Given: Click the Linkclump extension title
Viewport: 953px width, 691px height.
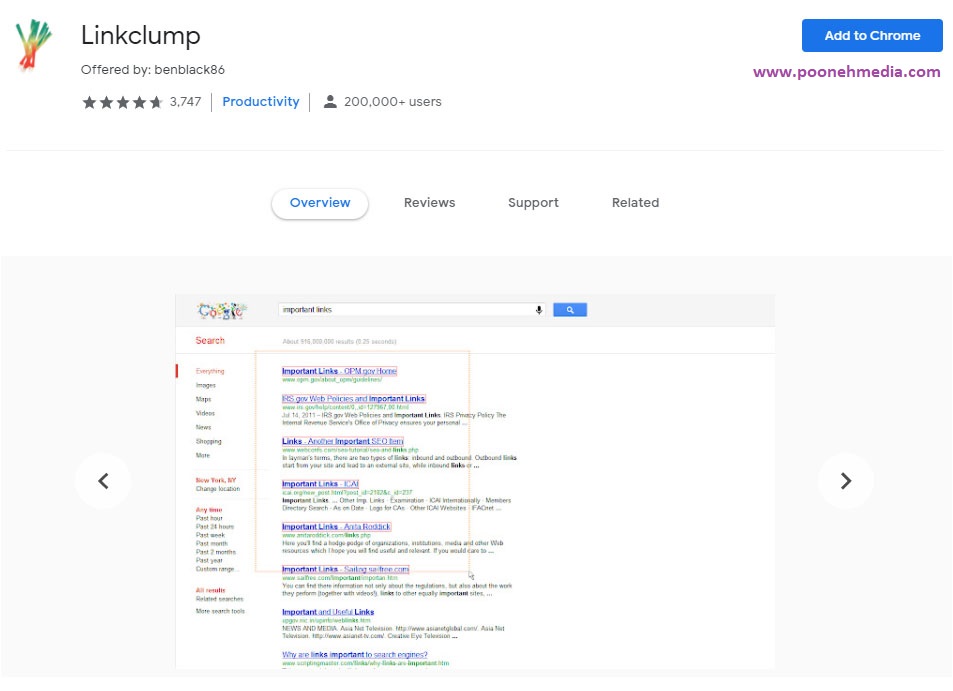Looking at the screenshot, I should pyautogui.click(x=140, y=35).
